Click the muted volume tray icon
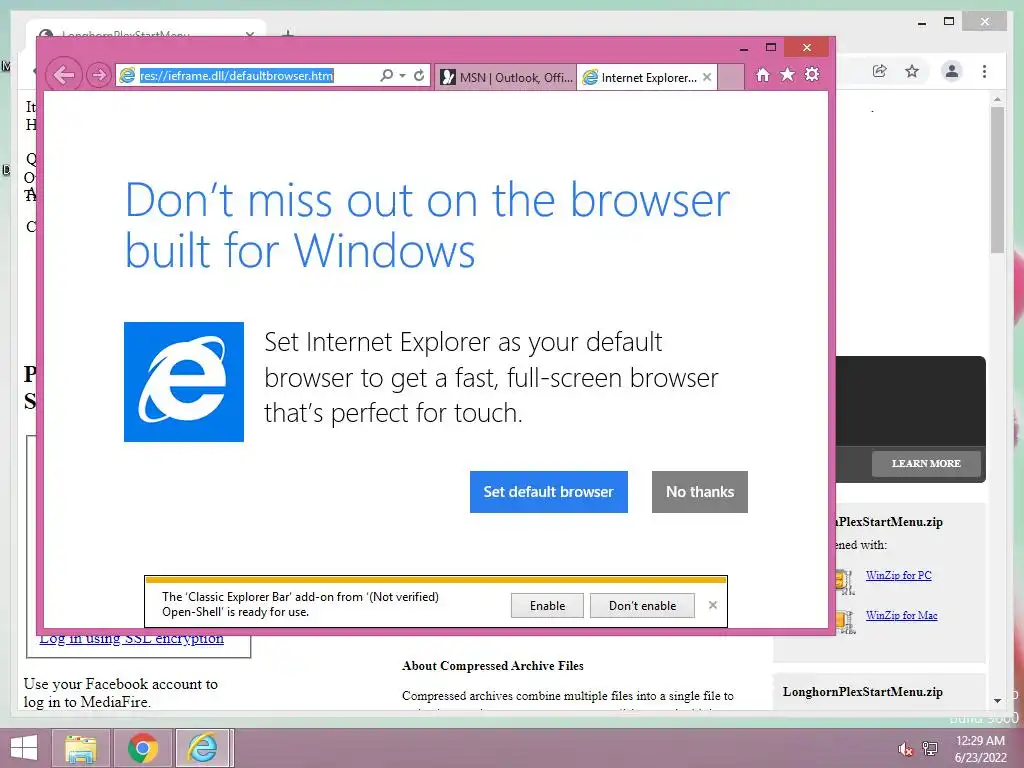This screenshot has width=1024, height=768. pos(905,749)
